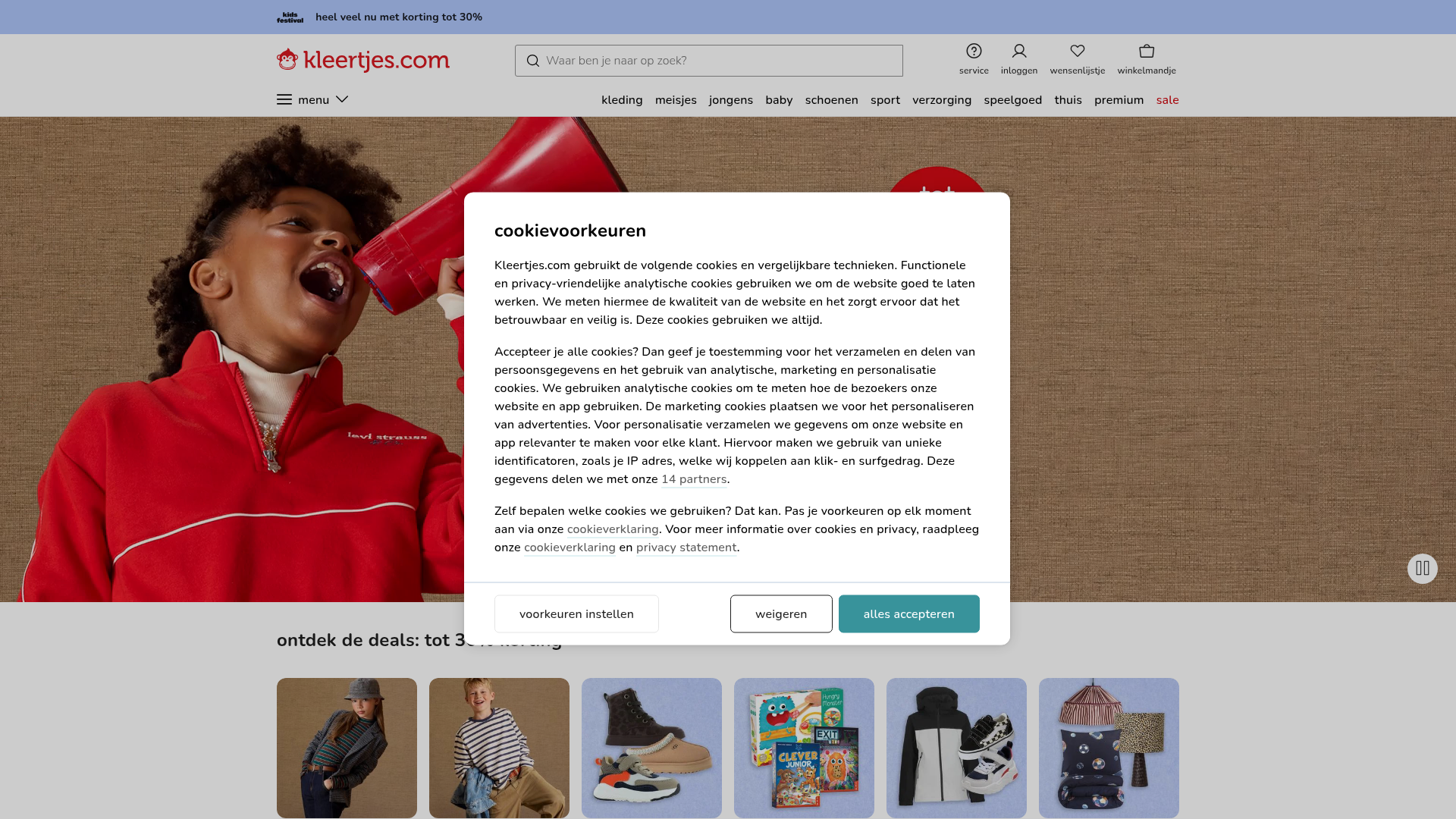The height and width of the screenshot is (819, 1456).
Task: Open the jacket and sneakers thumbnail
Action: pyautogui.click(x=956, y=748)
